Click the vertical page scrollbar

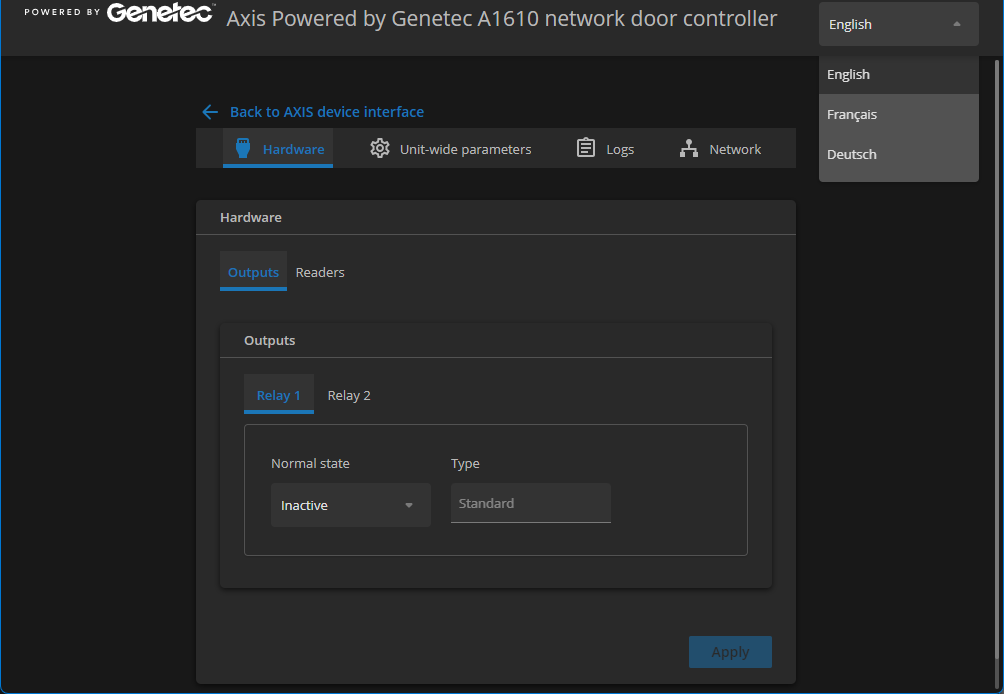tap(996, 359)
